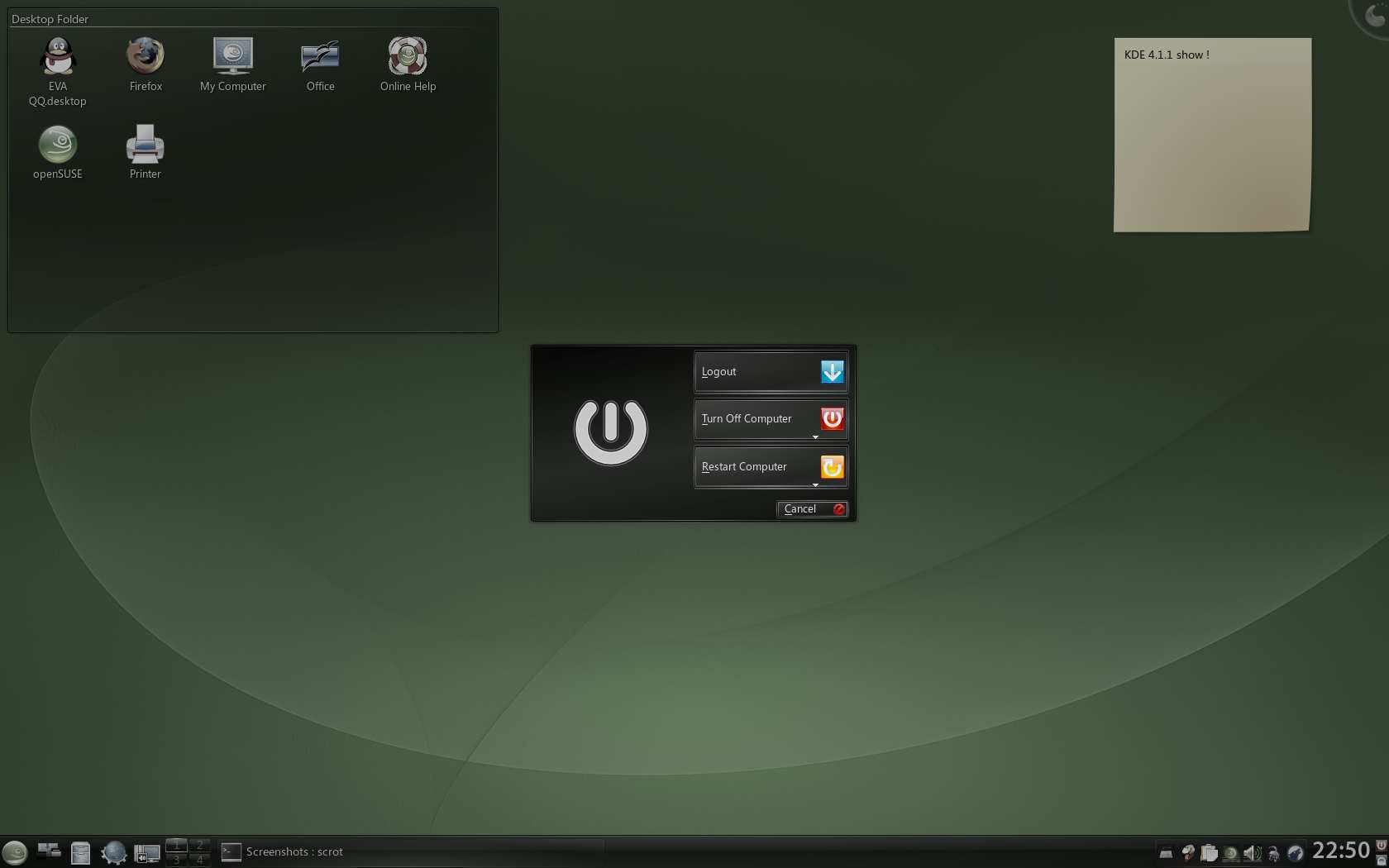1389x868 pixels.
Task: Click the openSUSE updater tray icon
Action: pyautogui.click(x=1231, y=854)
